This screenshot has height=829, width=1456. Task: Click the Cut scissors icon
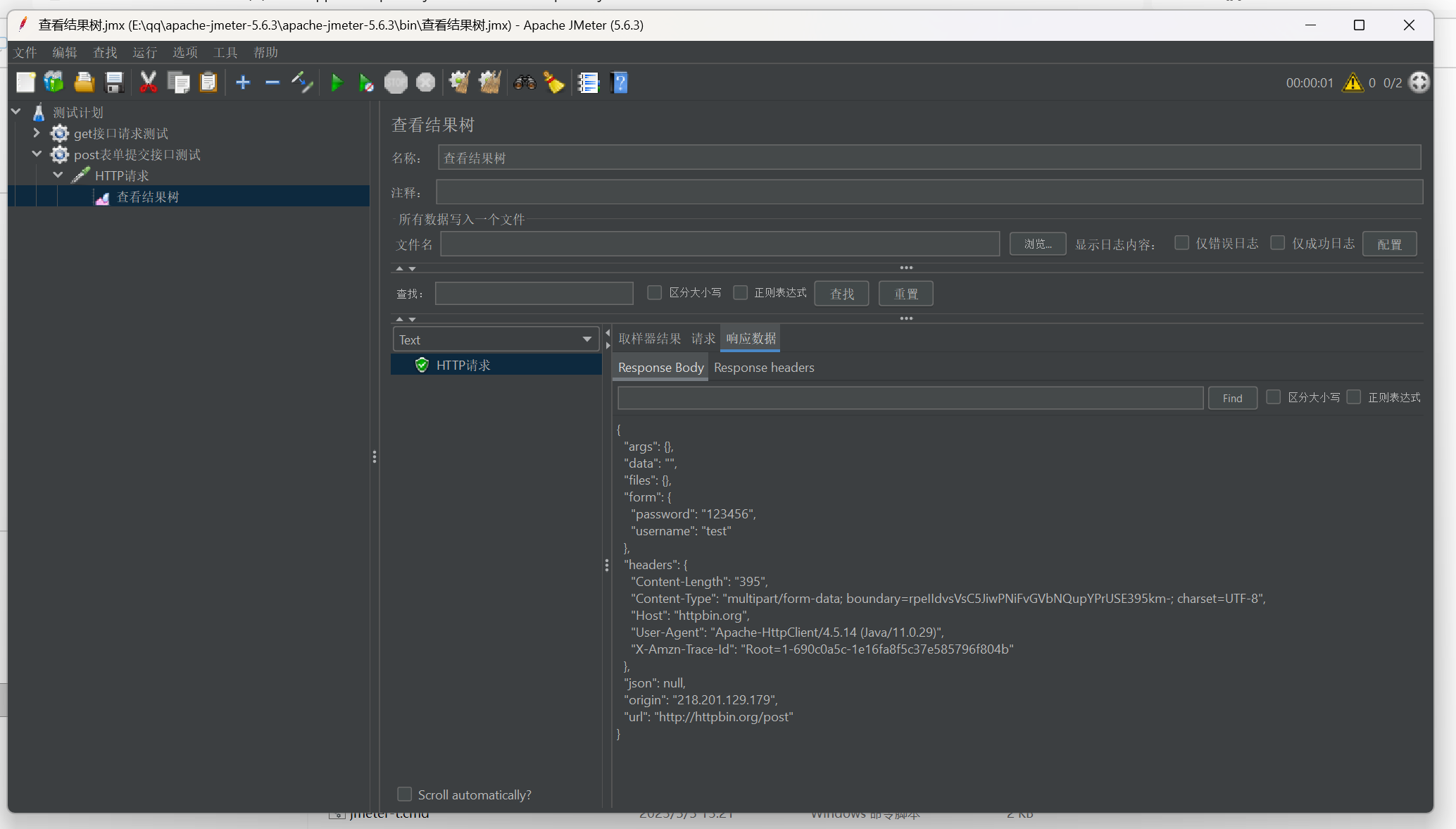pyautogui.click(x=148, y=83)
